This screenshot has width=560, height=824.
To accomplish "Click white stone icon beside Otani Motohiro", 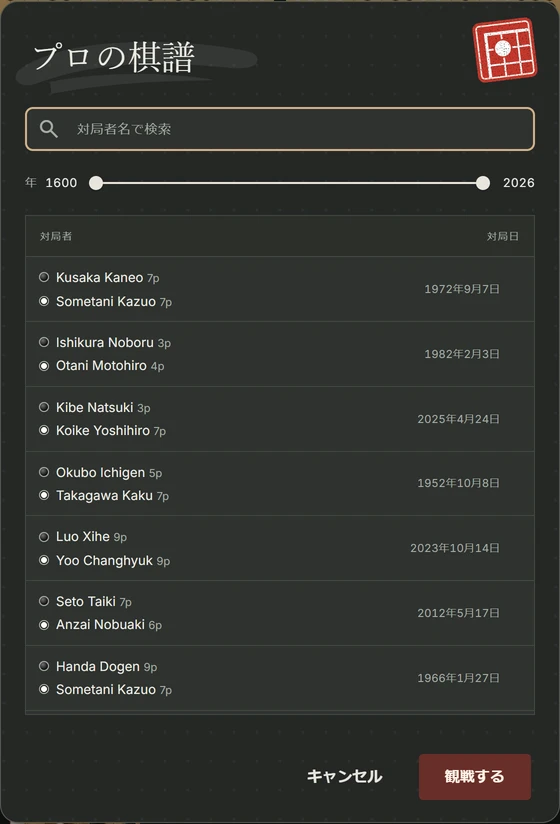I will (x=44, y=366).
